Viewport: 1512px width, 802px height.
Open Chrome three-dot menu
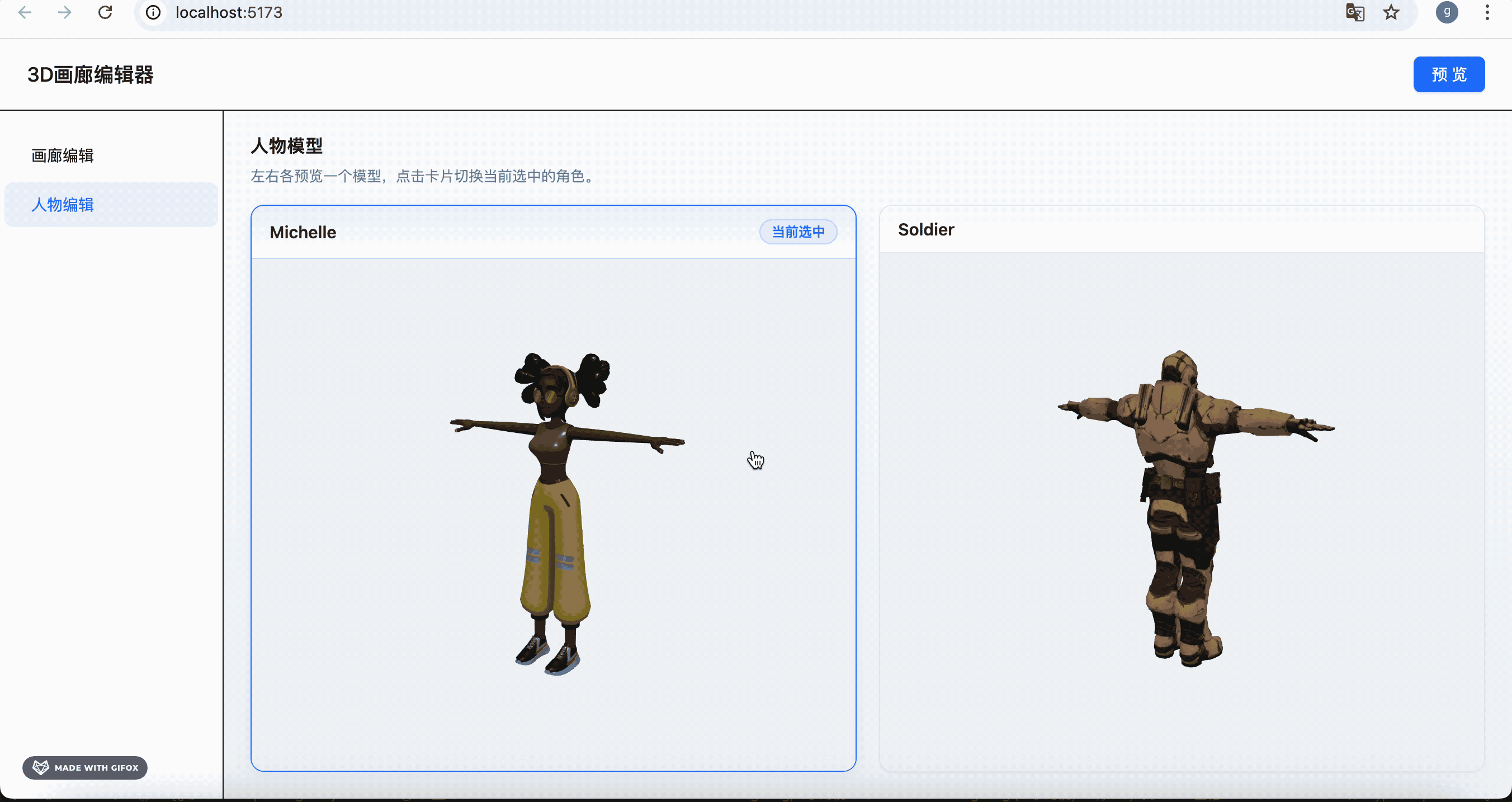(1487, 12)
